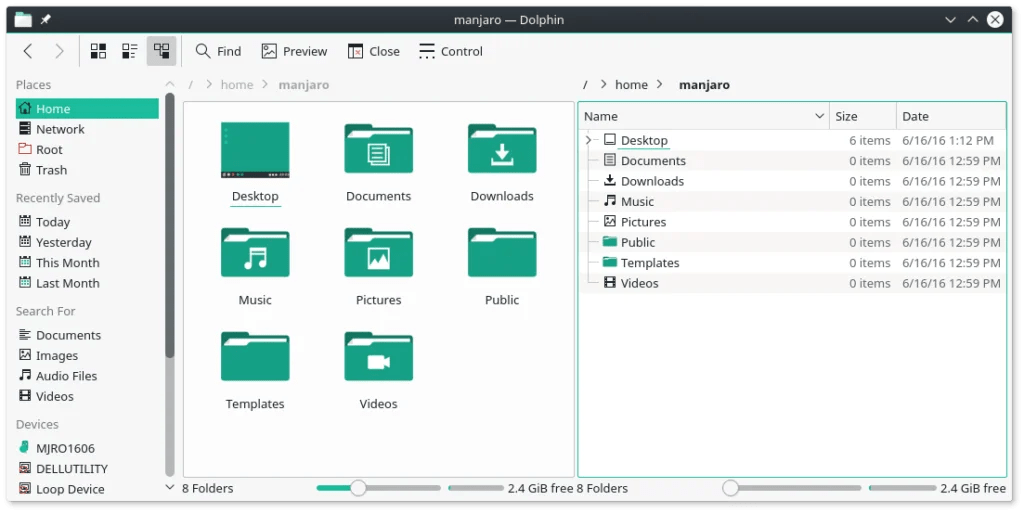Viewport: 1024px width, 513px height.
Task: Select Templates row in details list
Action: (792, 262)
